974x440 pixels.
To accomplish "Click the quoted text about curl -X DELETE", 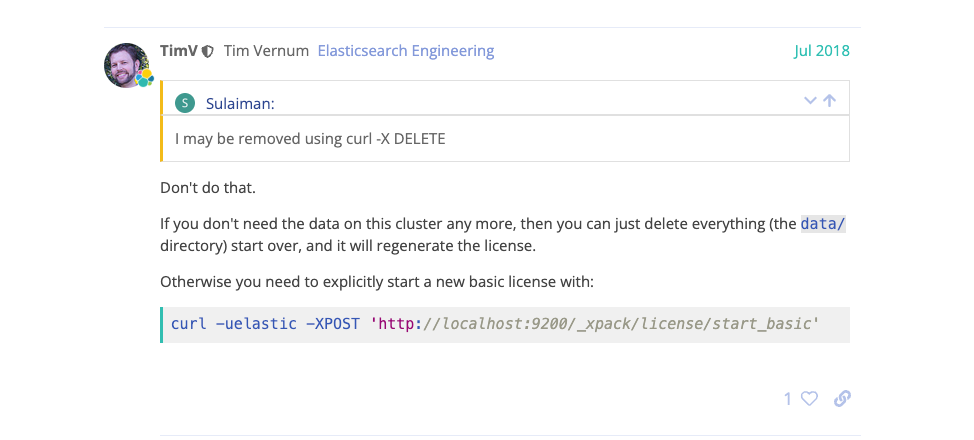I will click(310, 139).
